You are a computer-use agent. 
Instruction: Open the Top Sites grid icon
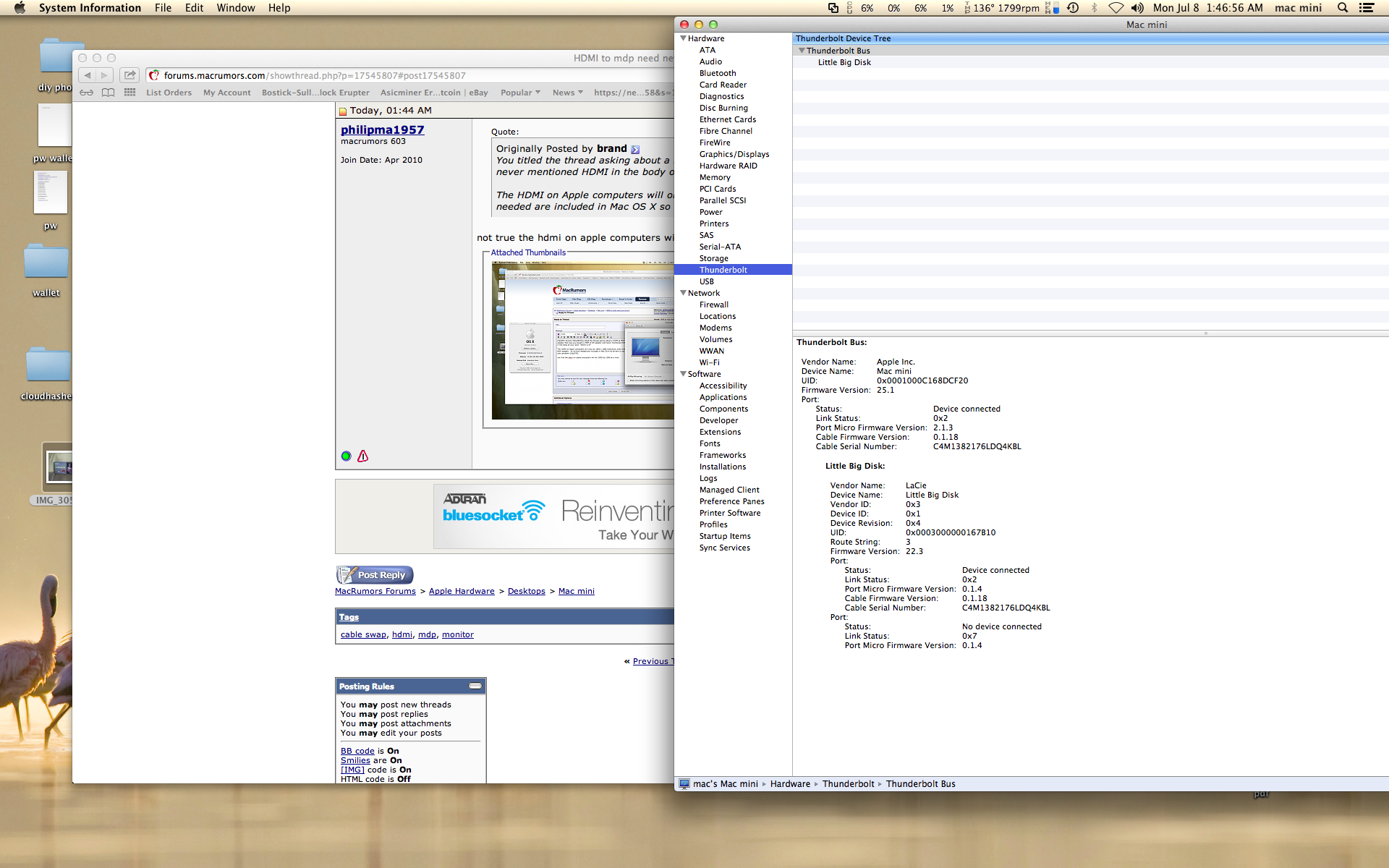(x=129, y=93)
